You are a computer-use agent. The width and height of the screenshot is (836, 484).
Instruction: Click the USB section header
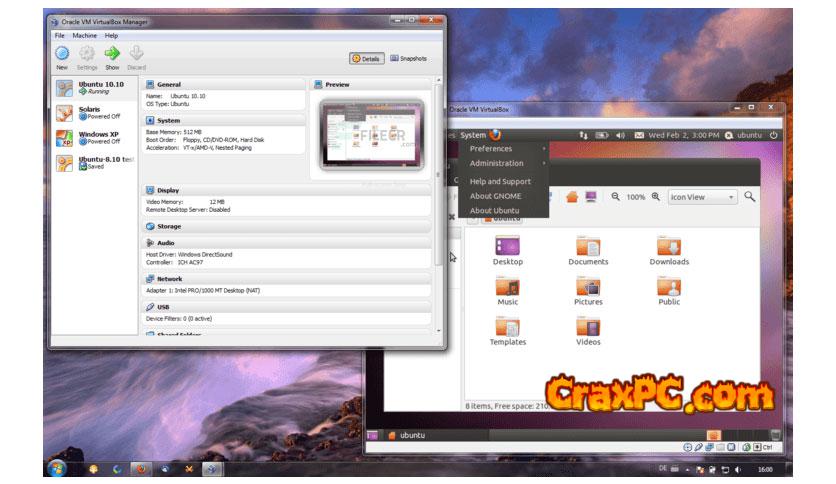287,307
